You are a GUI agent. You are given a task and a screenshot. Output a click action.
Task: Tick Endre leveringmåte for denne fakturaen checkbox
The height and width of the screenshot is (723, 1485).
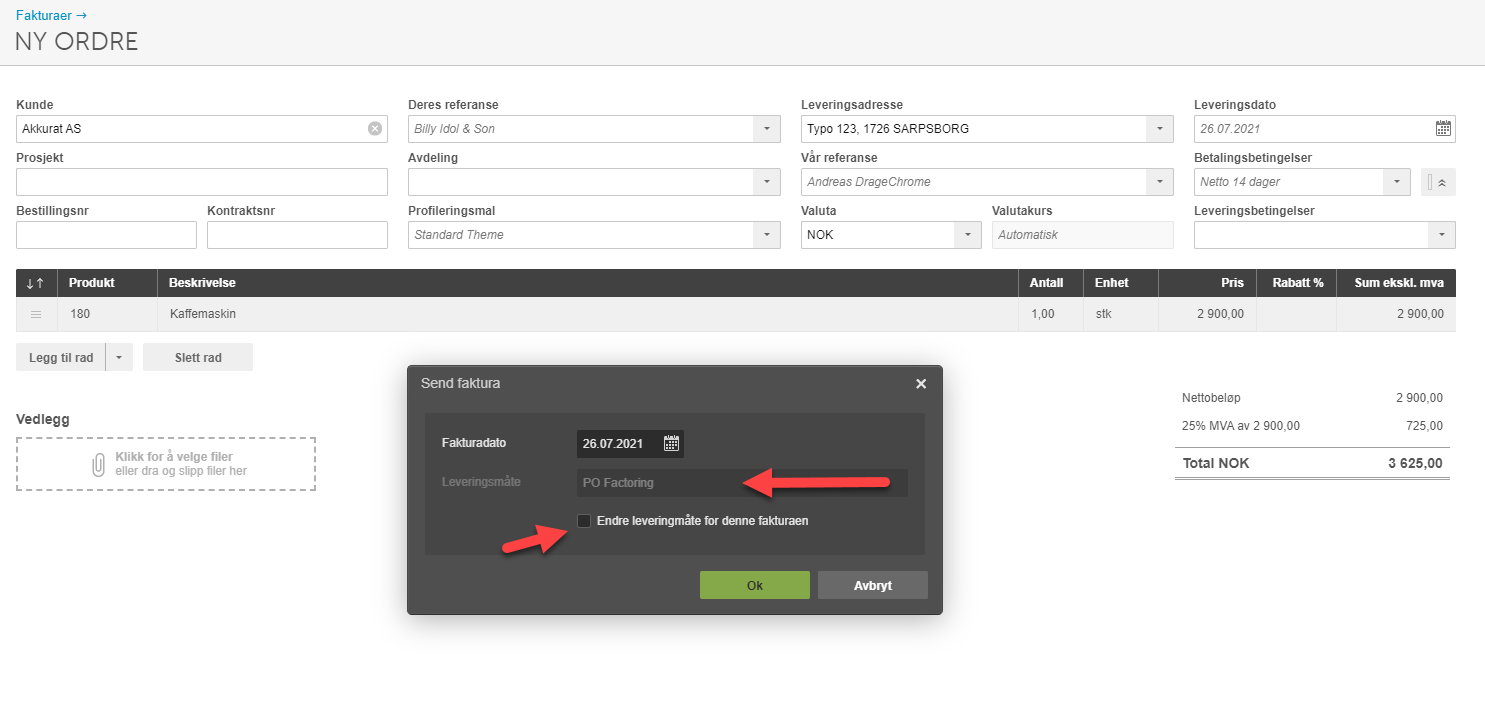[584, 520]
